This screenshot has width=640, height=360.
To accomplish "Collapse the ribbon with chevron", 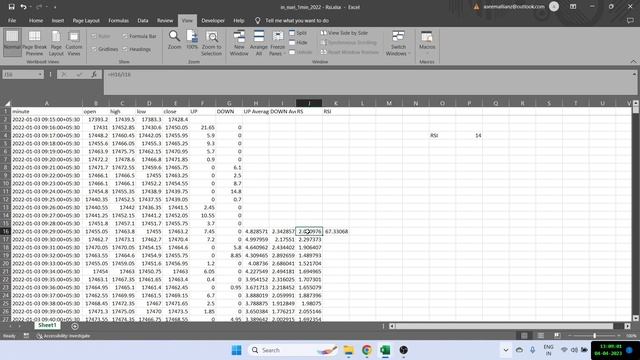I will coord(633,62).
